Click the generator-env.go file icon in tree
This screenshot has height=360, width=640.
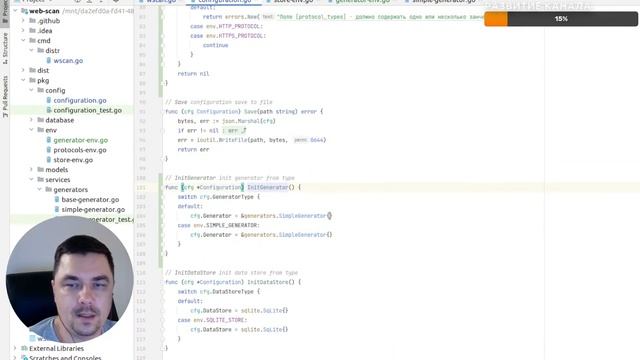coord(49,140)
